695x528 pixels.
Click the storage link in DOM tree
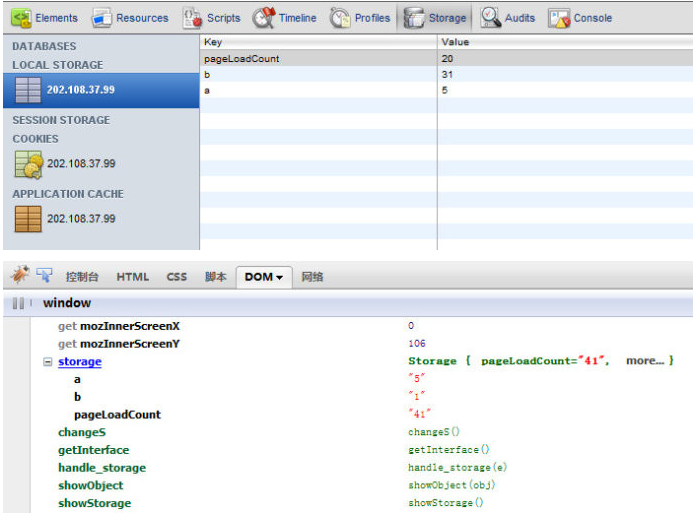80,362
